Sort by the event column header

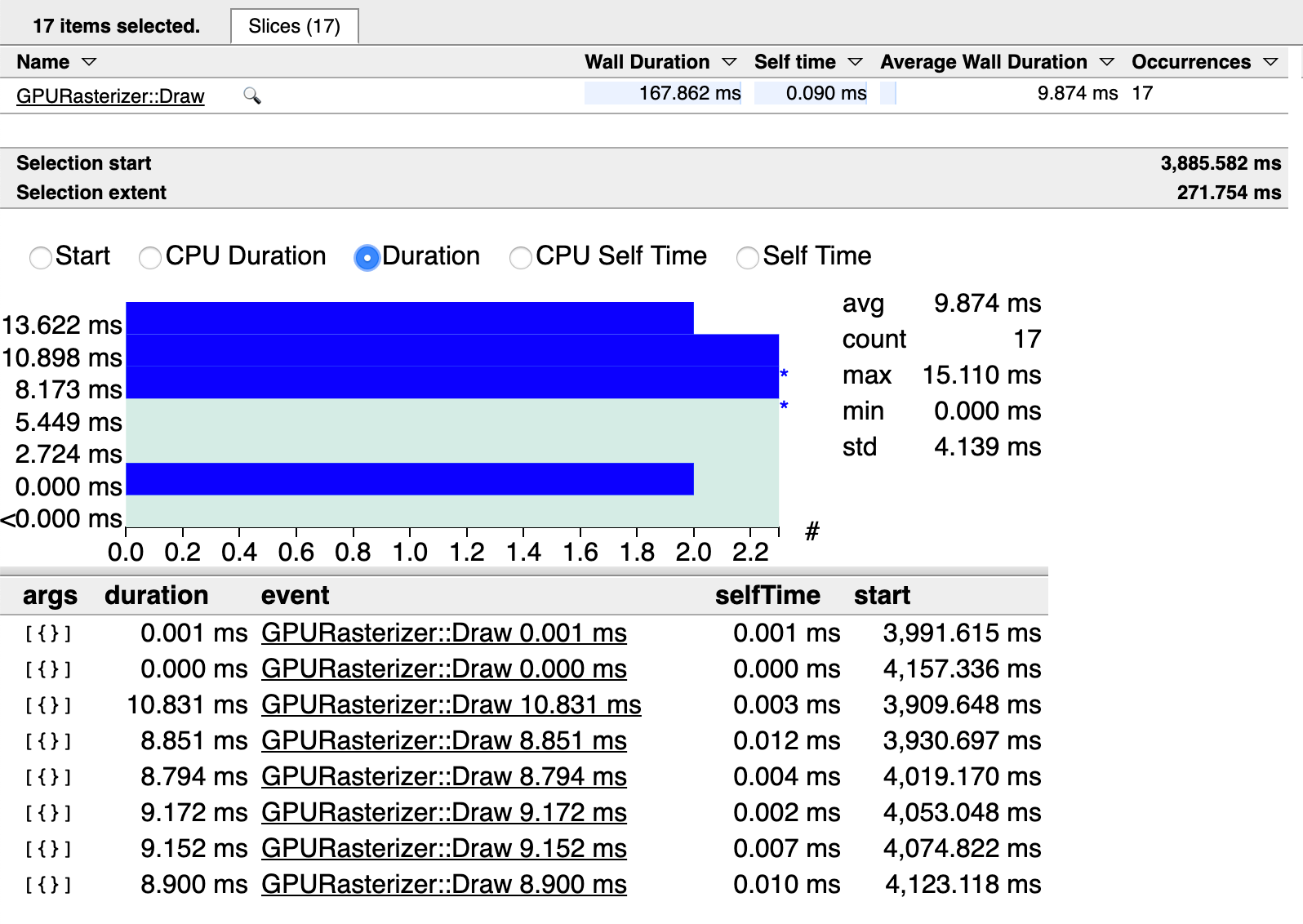pyautogui.click(x=296, y=595)
